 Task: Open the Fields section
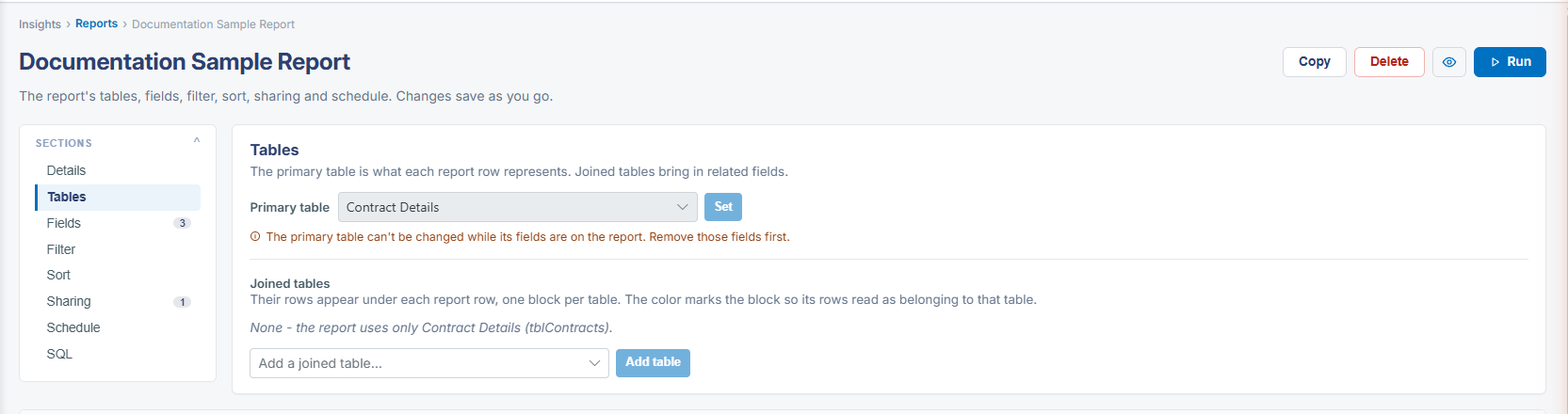click(118, 223)
